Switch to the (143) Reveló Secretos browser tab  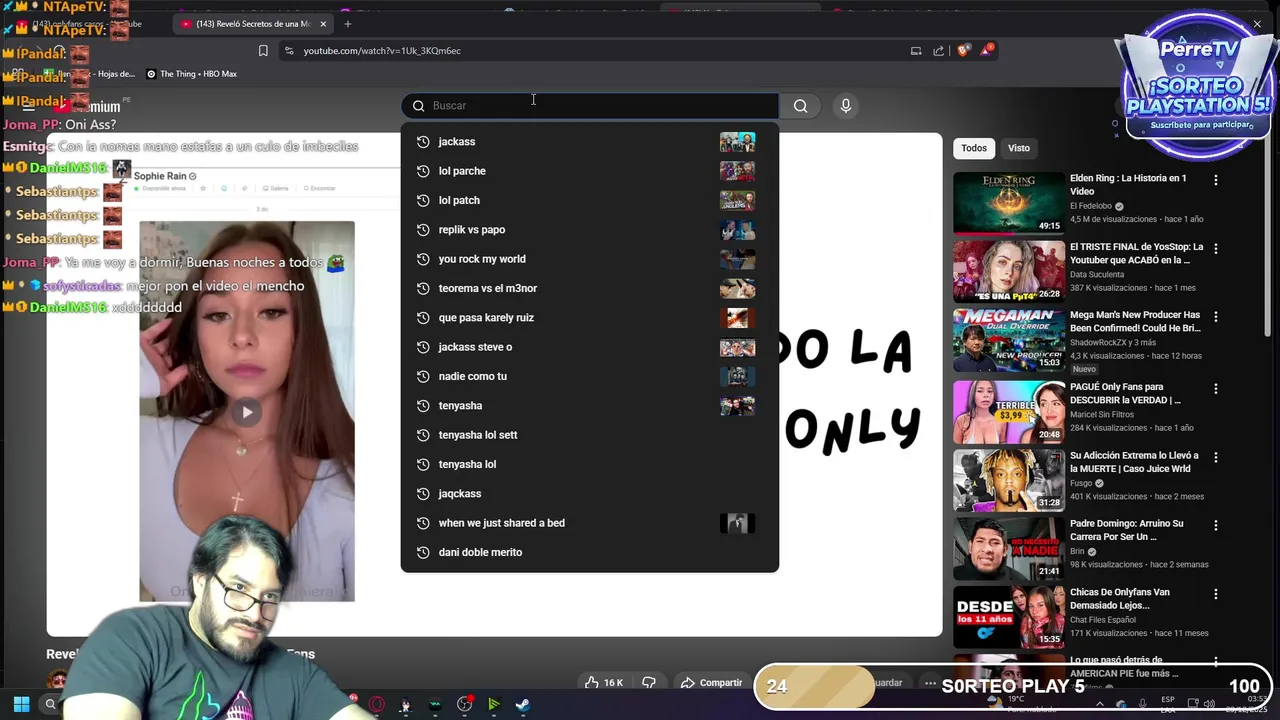(x=253, y=24)
